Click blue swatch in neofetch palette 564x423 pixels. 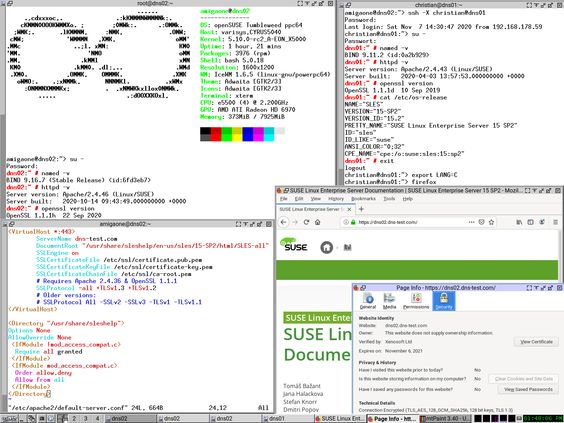coord(248,134)
